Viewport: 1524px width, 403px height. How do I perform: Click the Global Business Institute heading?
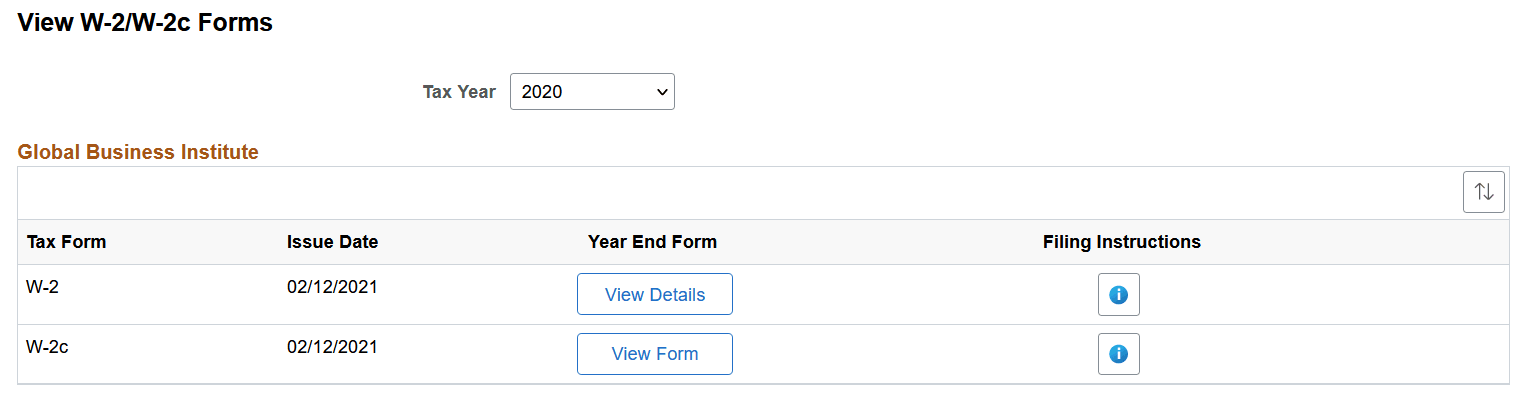click(x=138, y=152)
